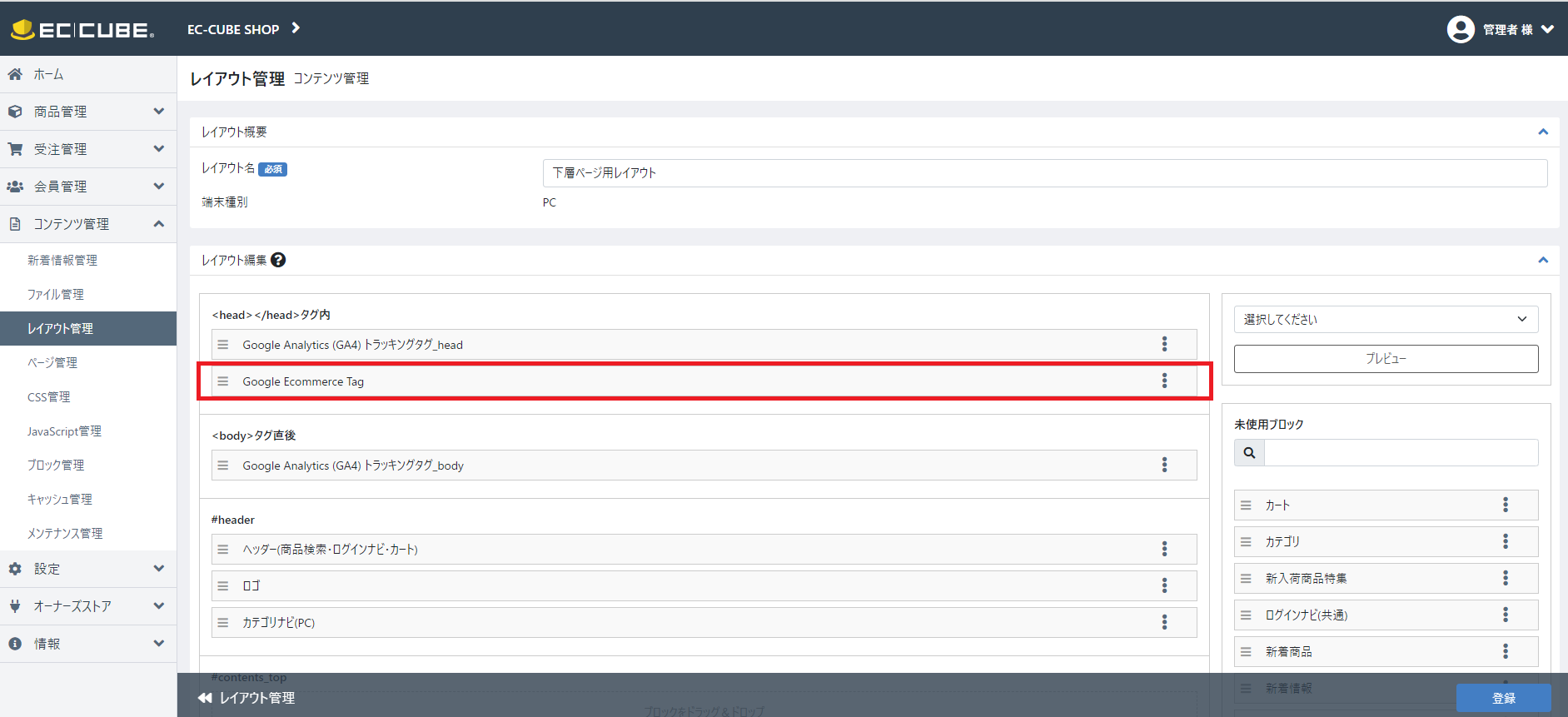Grab handle icon of Google Ecommerce Tag
Screen dimensions: 1568x717
pyautogui.click(x=223, y=381)
